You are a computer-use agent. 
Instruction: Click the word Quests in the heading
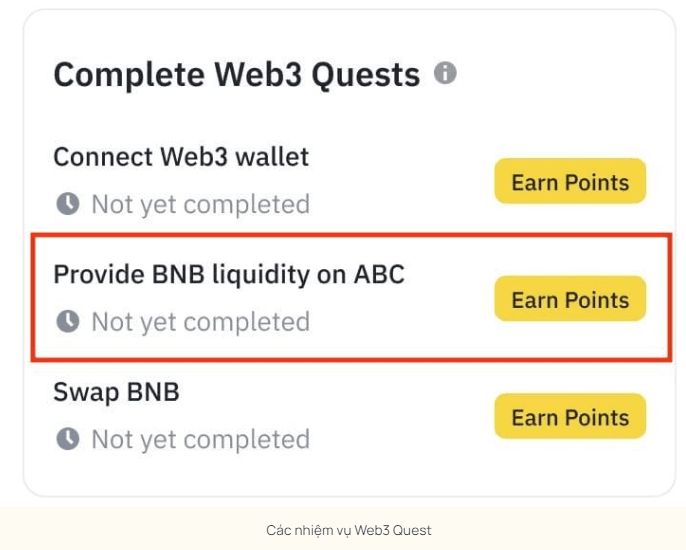click(x=364, y=75)
